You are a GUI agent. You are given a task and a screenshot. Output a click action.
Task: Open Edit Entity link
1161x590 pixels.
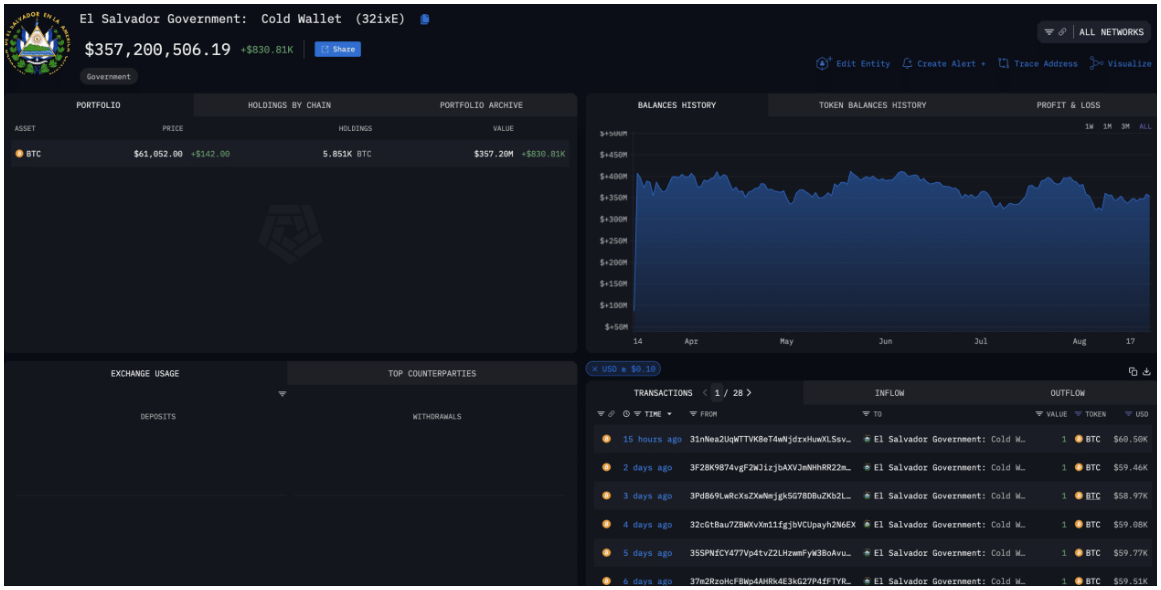point(863,64)
